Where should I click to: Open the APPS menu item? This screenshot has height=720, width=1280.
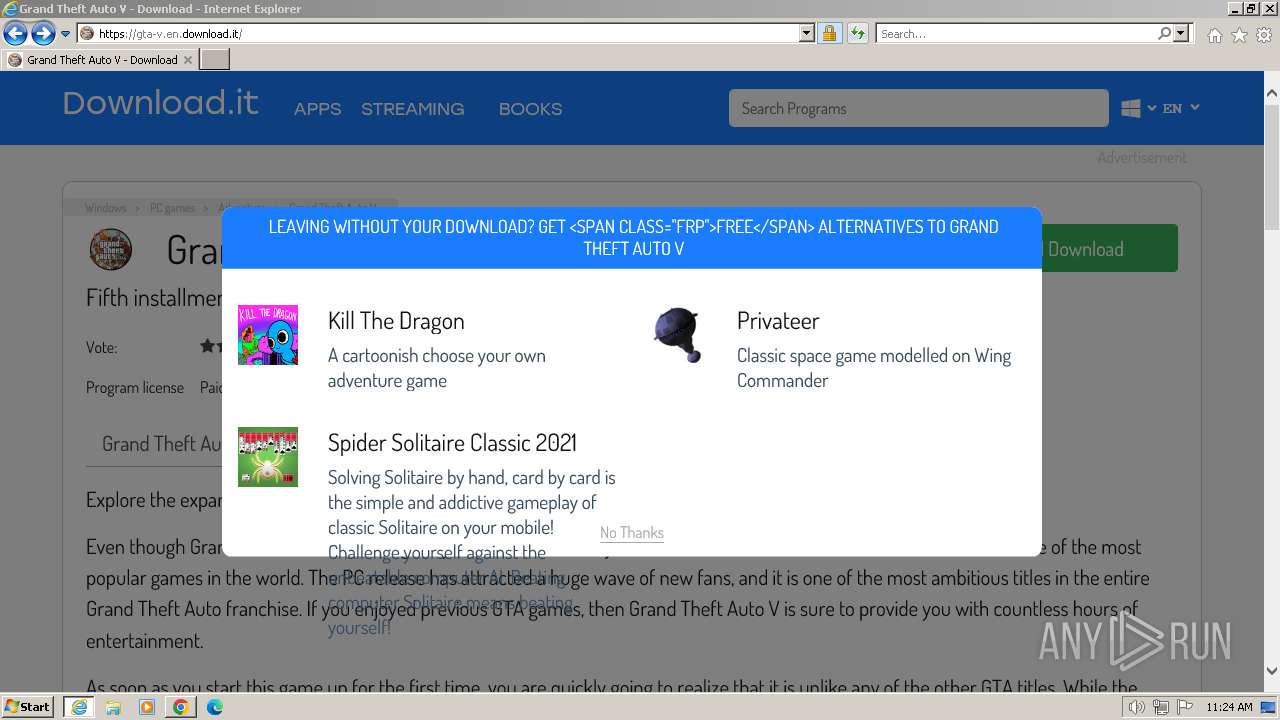(317, 109)
